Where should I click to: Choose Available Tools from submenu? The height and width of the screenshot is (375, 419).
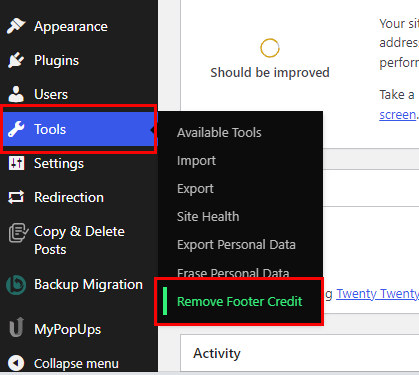[x=219, y=133]
